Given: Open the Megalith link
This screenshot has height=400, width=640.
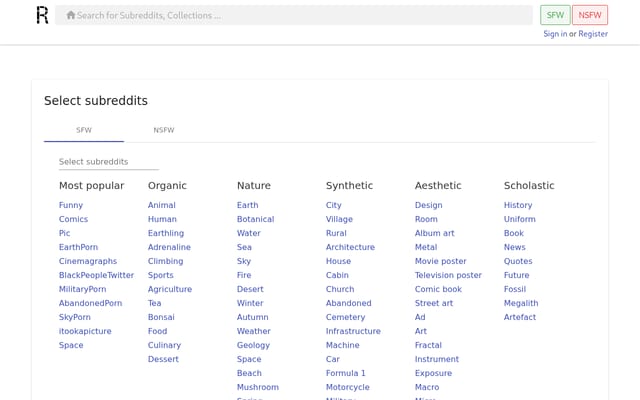Looking at the screenshot, I should click(521, 303).
